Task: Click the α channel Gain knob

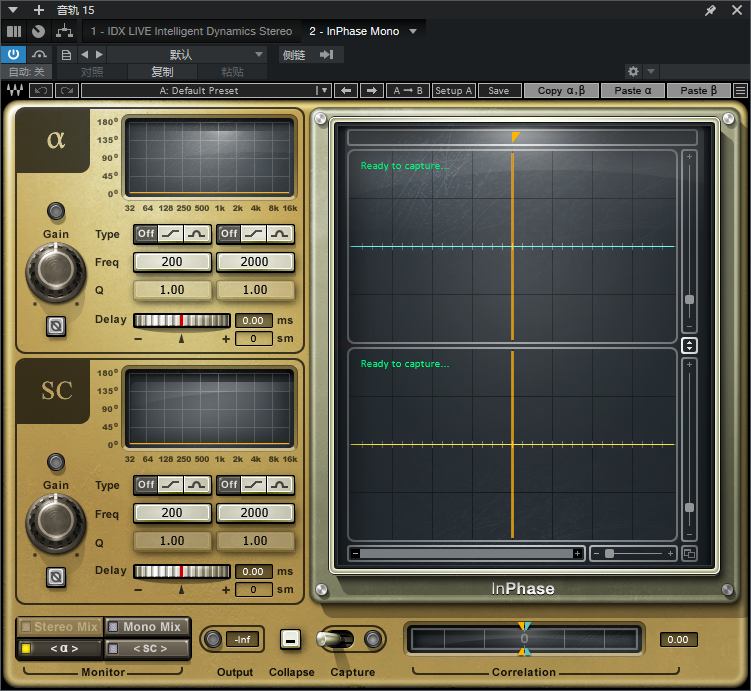Action: [56, 272]
